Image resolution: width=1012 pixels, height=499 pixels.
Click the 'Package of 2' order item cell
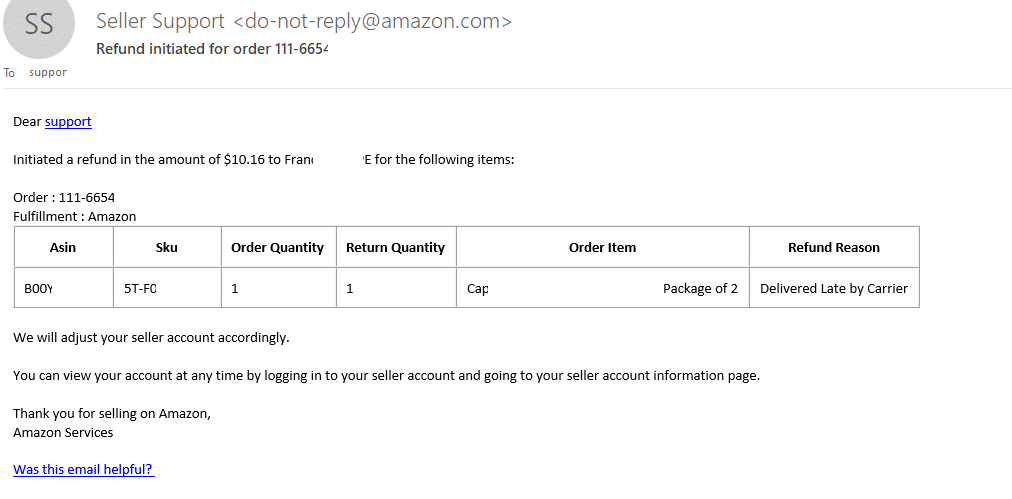coord(602,289)
